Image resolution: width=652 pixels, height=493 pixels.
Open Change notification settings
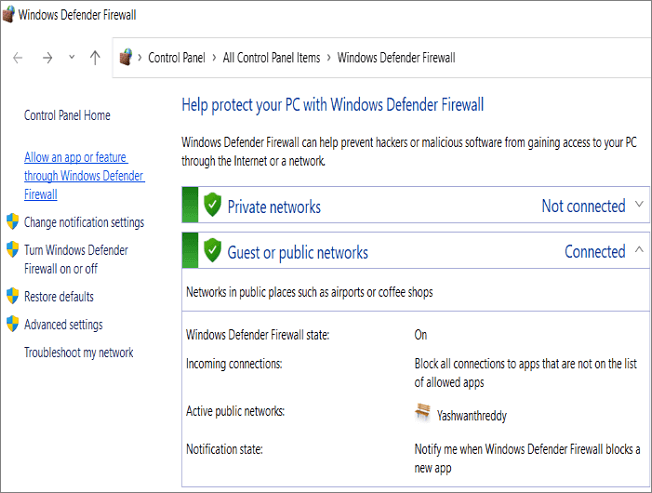(x=84, y=222)
